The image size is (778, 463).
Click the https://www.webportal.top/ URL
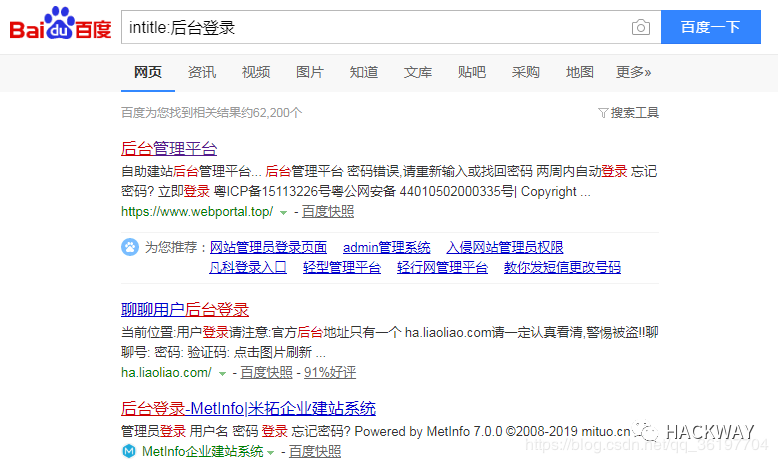[197, 212]
